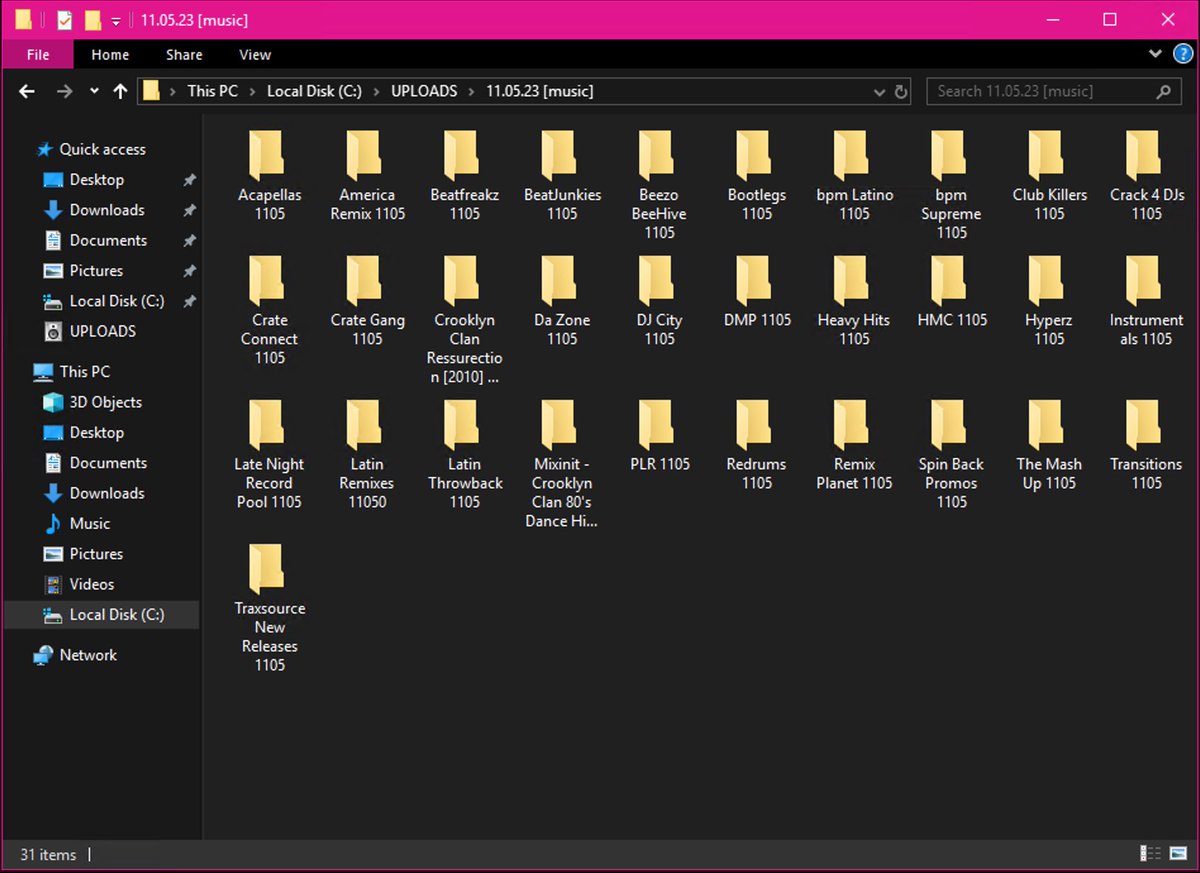Open pinned Downloads under Quick access
The height and width of the screenshot is (873, 1200).
(107, 210)
